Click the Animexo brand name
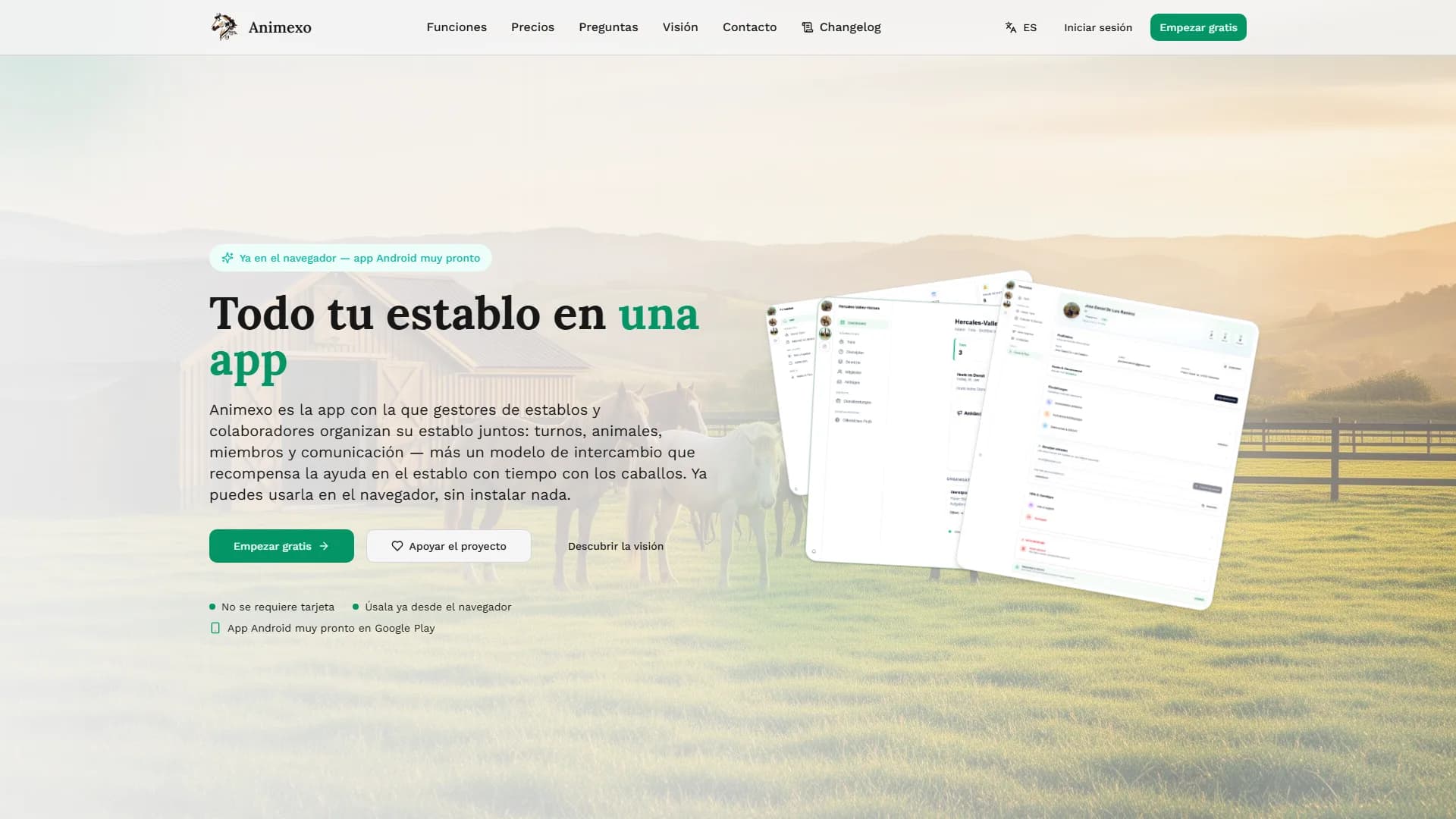Viewport: 1456px width, 819px height. (x=280, y=27)
